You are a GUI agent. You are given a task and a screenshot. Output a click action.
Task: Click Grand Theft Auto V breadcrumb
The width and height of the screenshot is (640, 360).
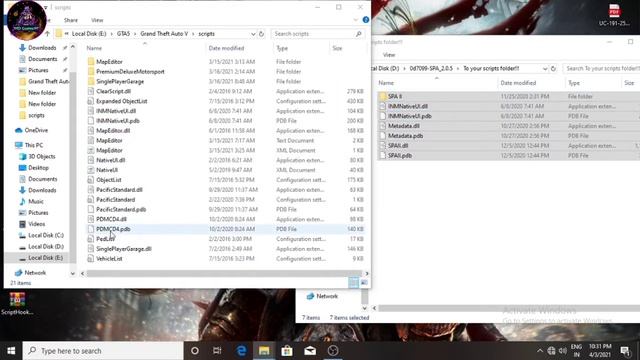coord(164,34)
